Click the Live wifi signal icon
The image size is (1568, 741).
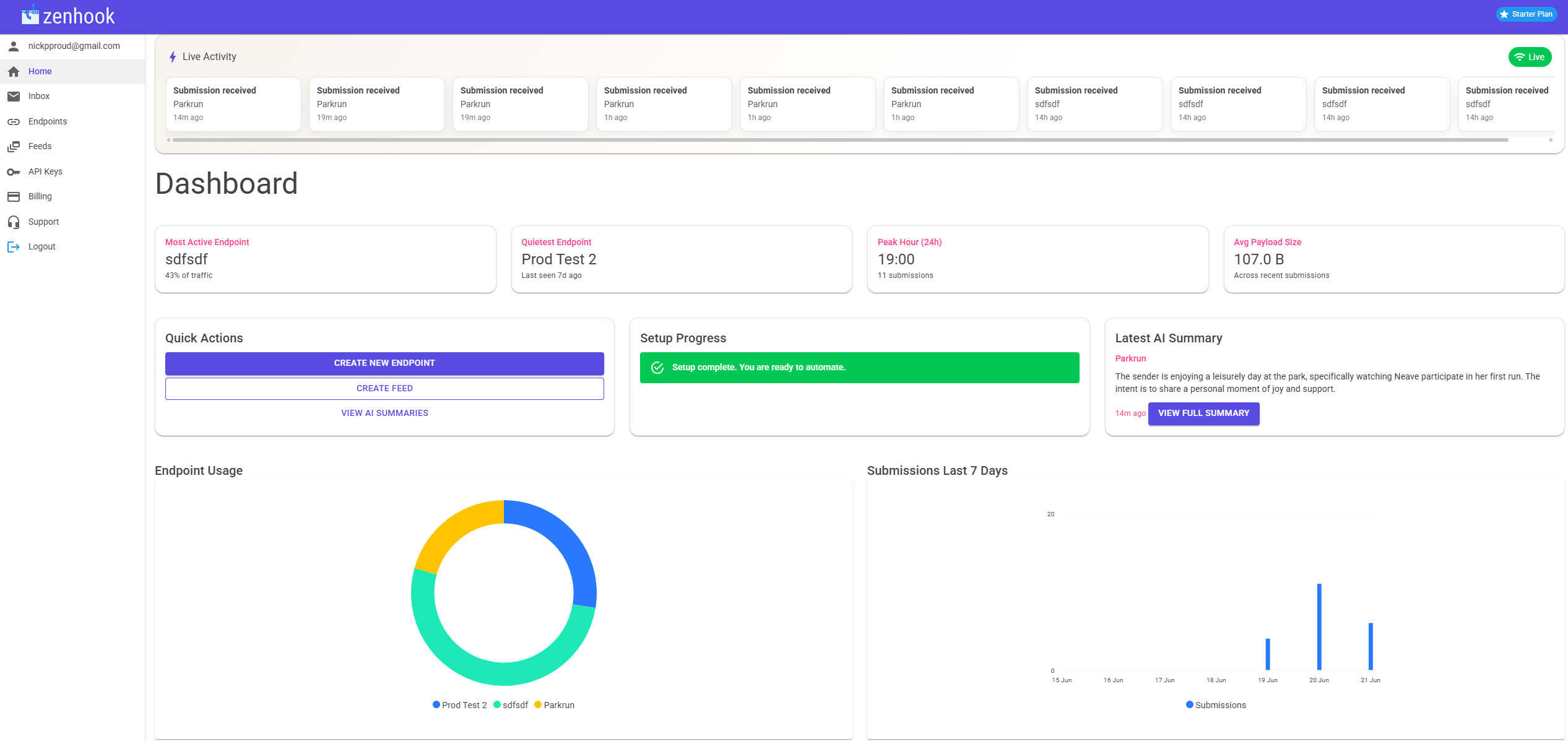pyautogui.click(x=1520, y=57)
